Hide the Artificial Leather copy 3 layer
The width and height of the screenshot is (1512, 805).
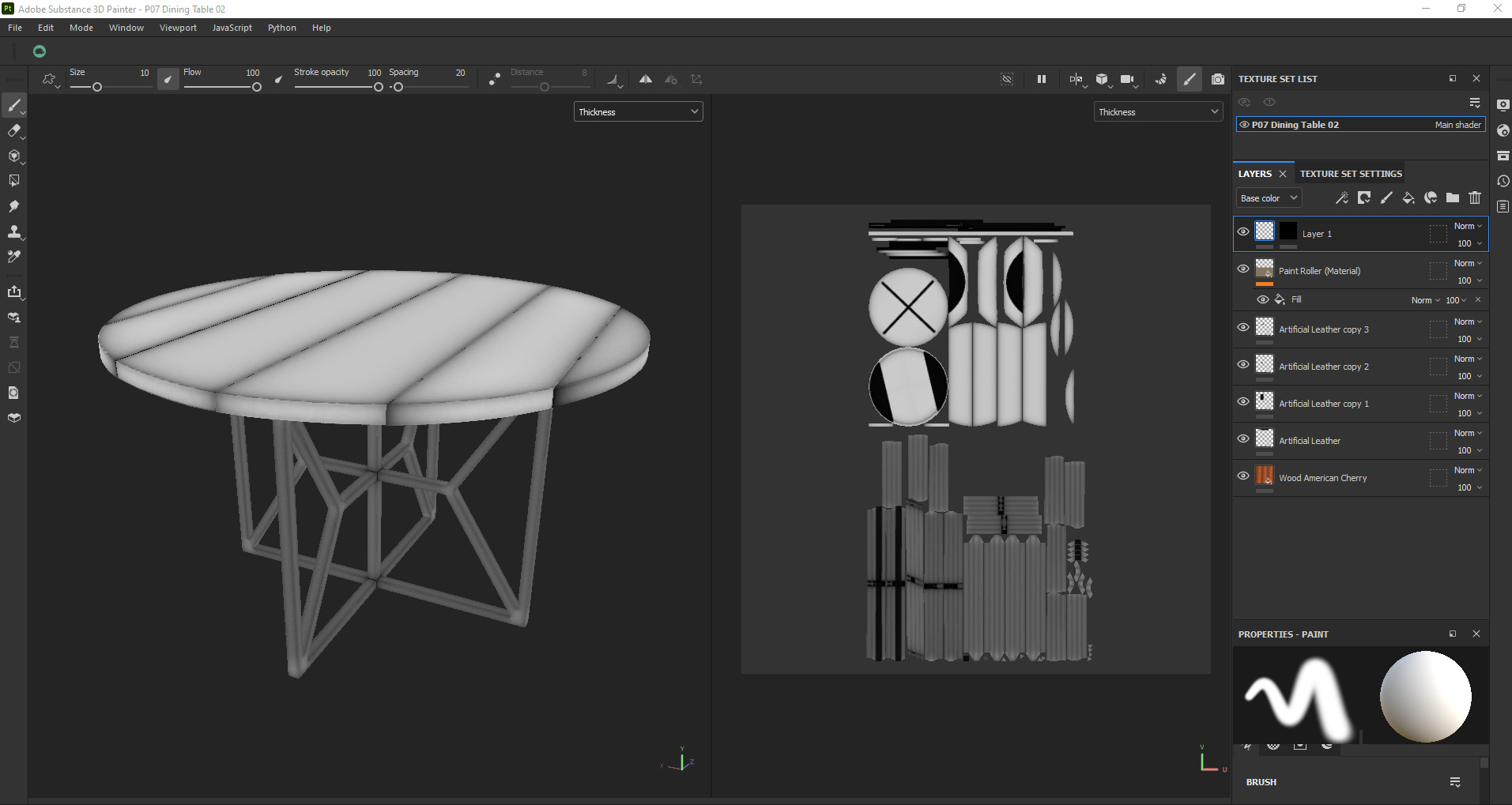(1243, 327)
